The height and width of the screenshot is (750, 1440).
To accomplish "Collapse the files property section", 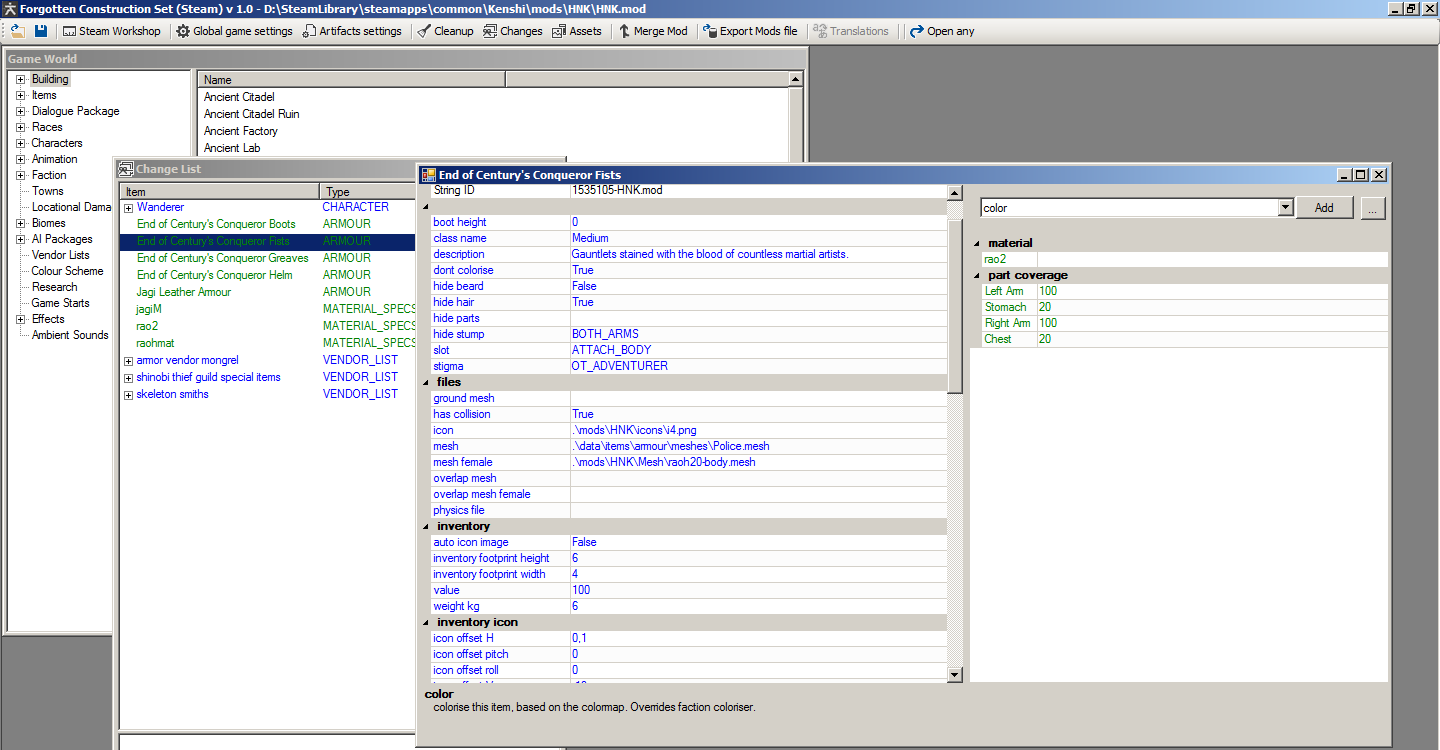I will pos(427,382).
